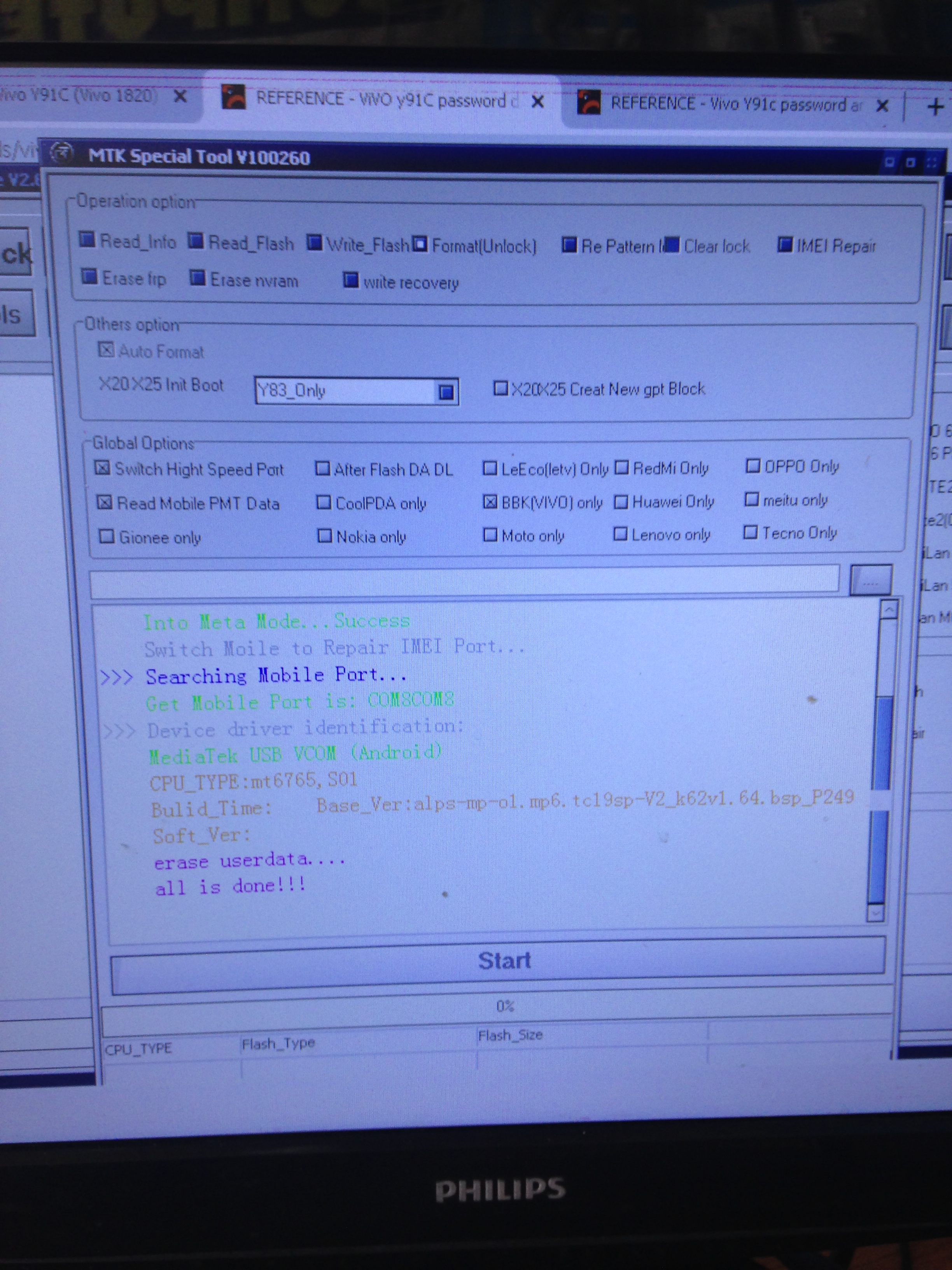Screen dimensions: 952x1270
Task: Select the Erase nvram operation option
Action: 198,278
